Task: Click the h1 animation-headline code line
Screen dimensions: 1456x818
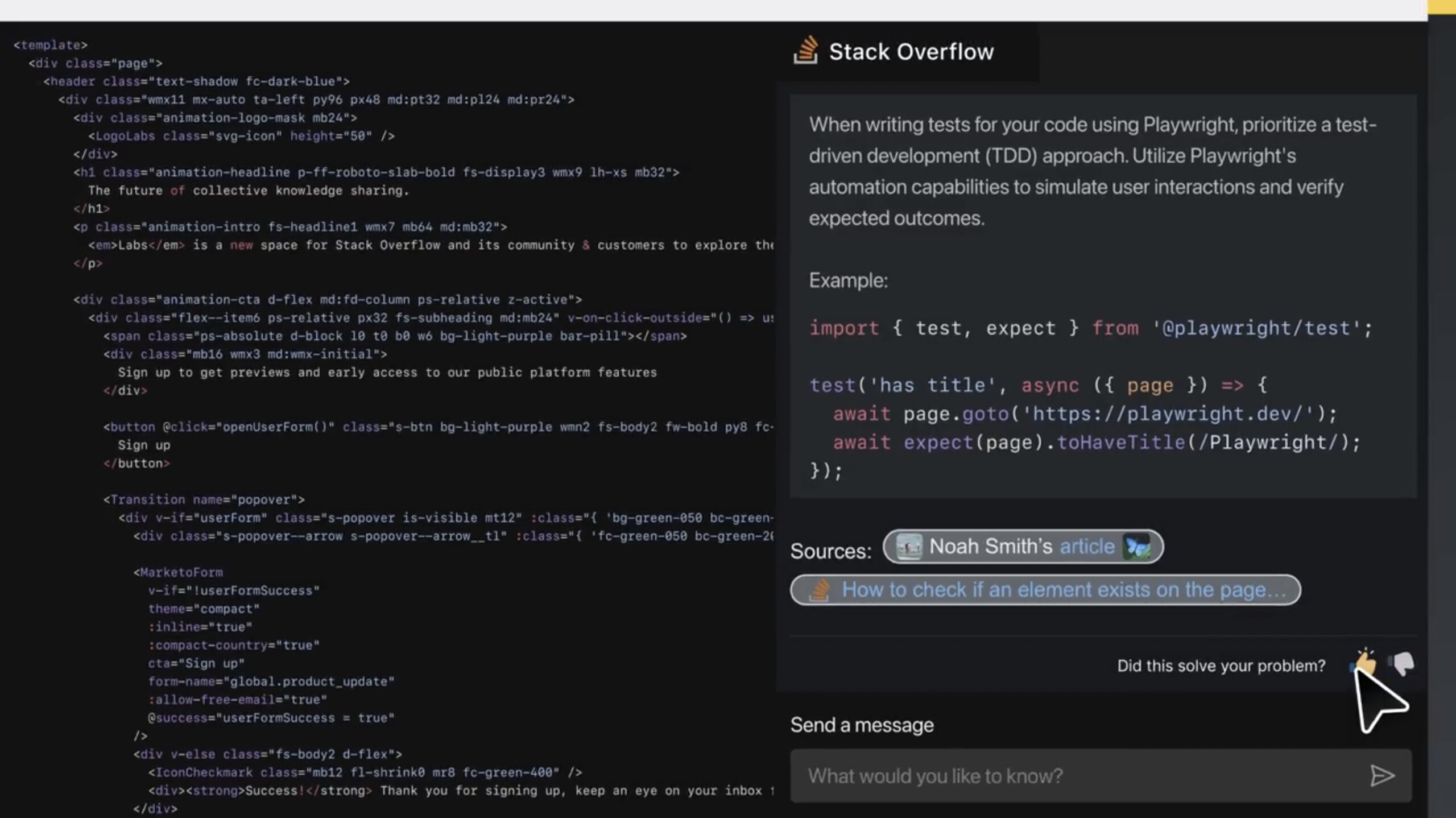Action: [376, 172]
